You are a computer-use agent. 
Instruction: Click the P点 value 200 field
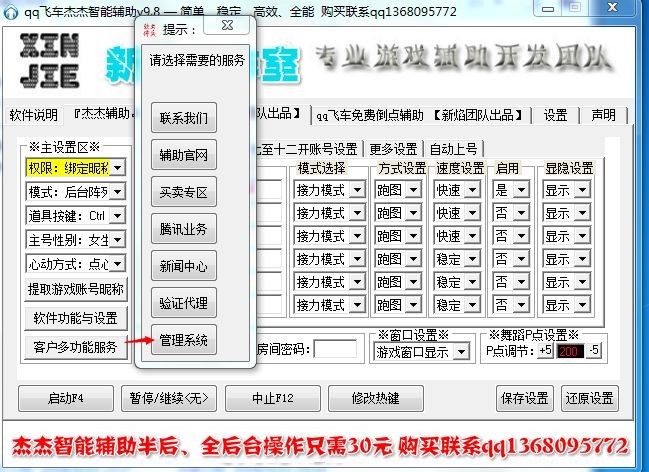(570, 351)
